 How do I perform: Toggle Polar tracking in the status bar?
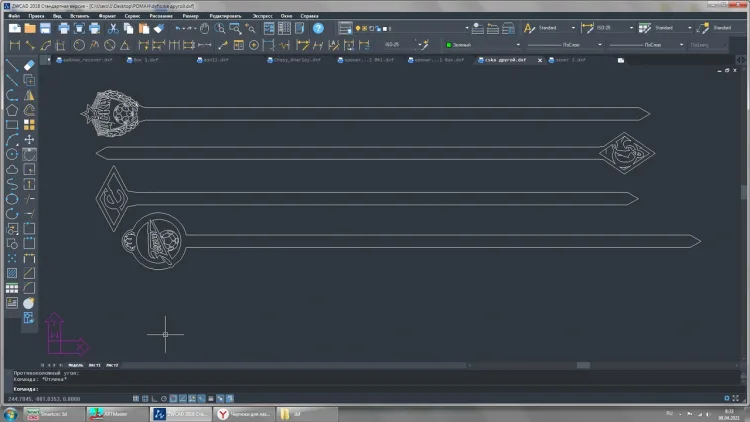coord(164,399)
